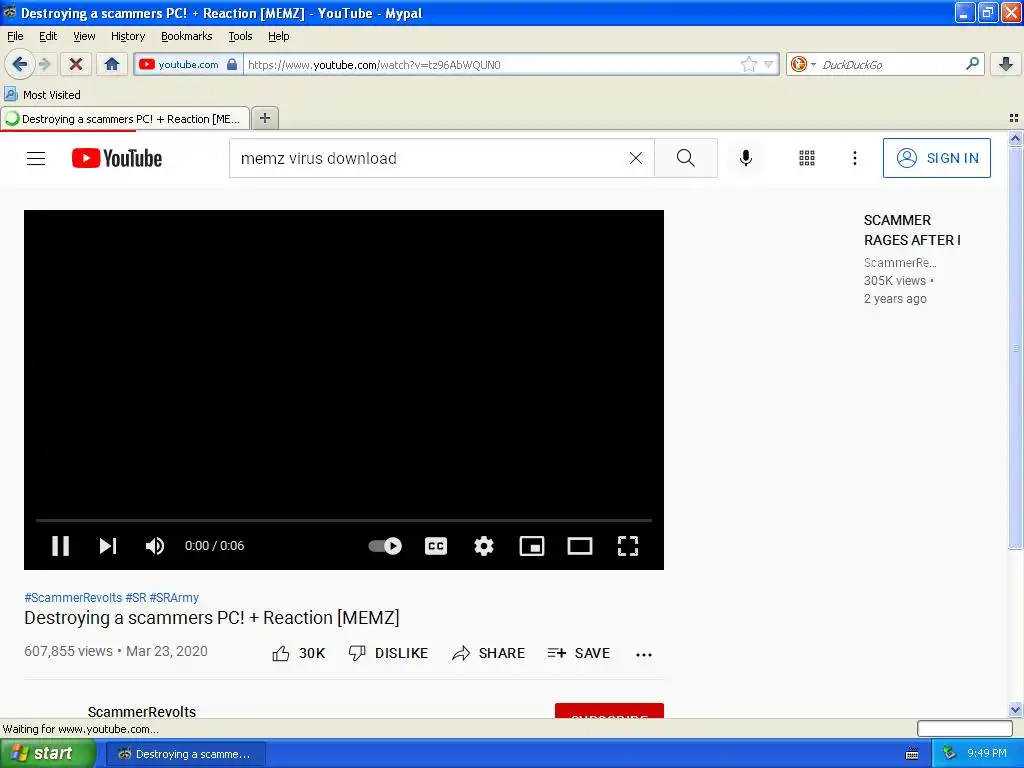Open the Windows start menu
This screenshot has width=1024, height=768.
click(48, 754)
